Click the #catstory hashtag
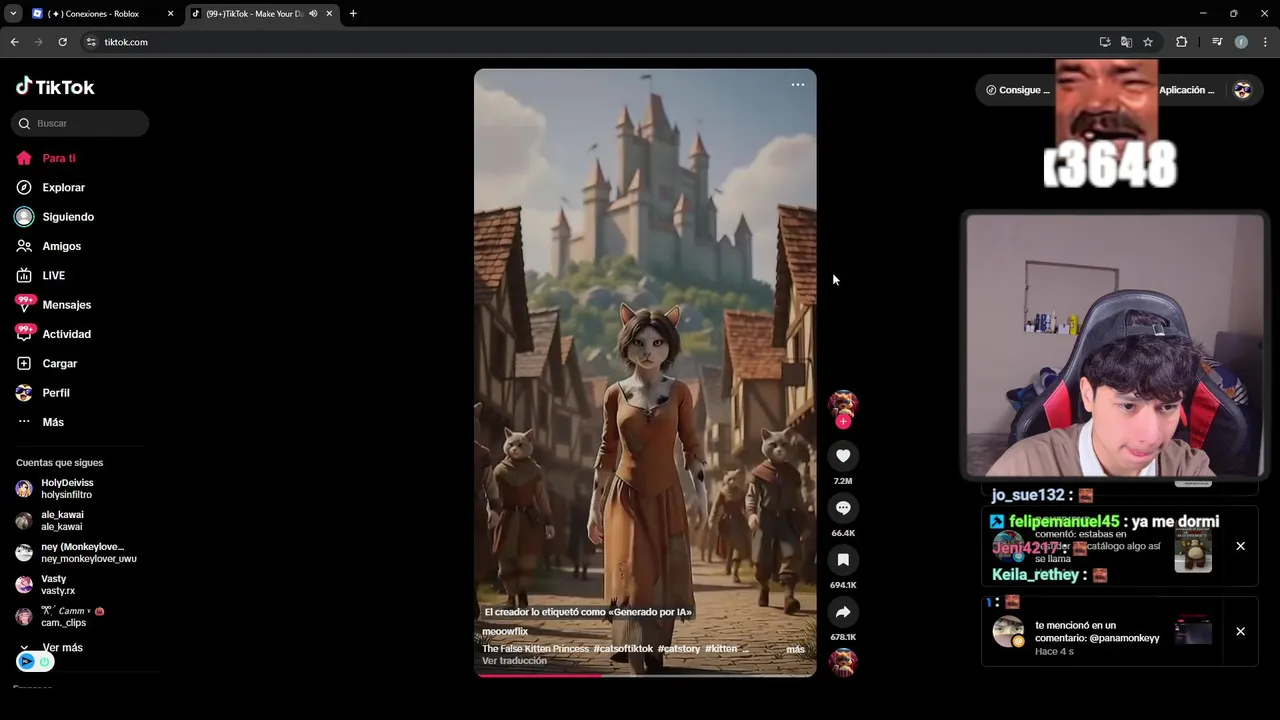Viewport: 1280px width, 720px height. click(679, 649)
